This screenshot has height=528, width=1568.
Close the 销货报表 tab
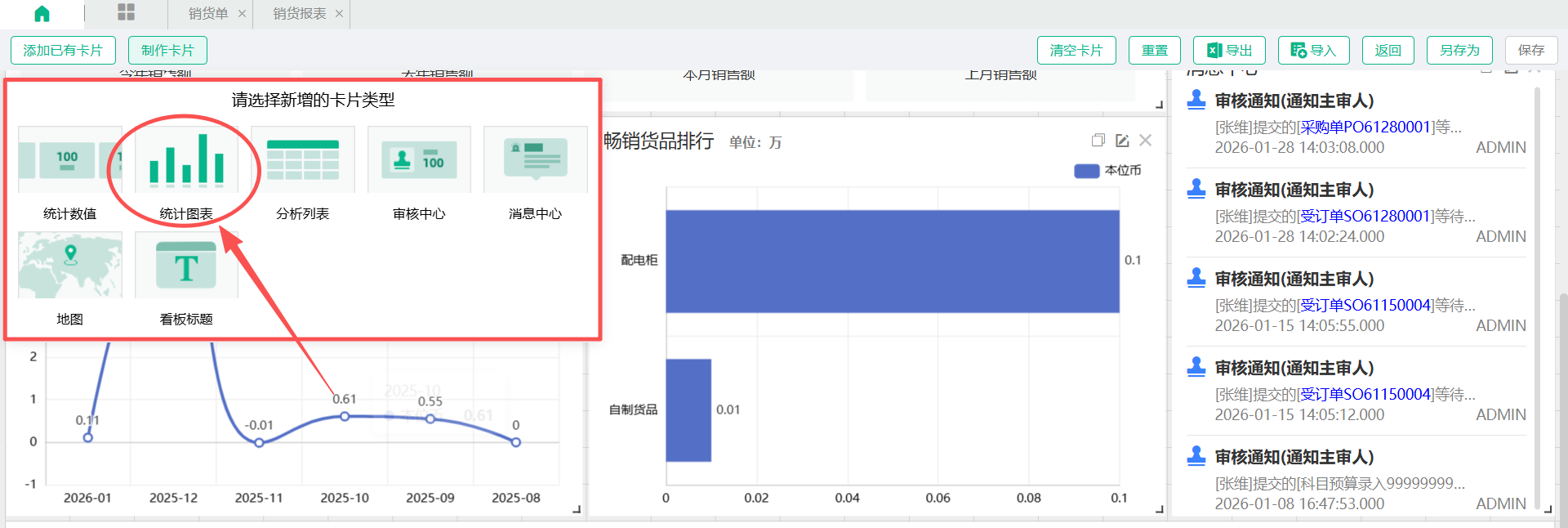(339, 14)
